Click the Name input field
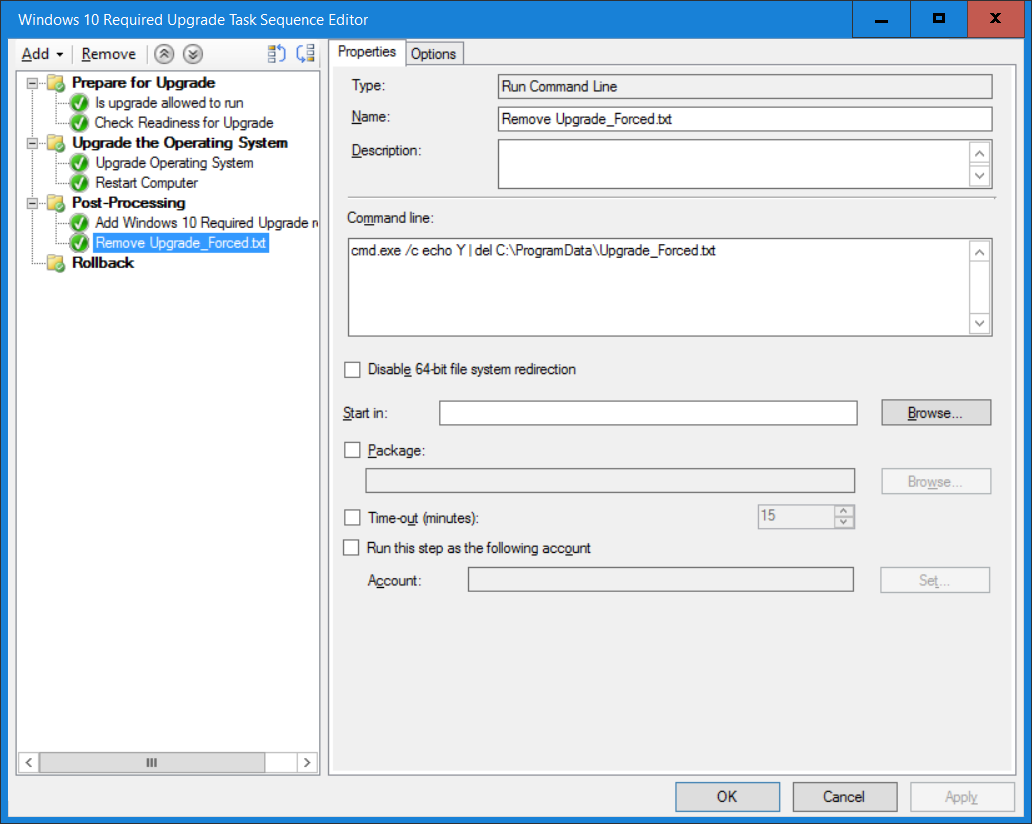This screenshot has height=824, width=1032. pyautogui.click(x=745, y=119)
